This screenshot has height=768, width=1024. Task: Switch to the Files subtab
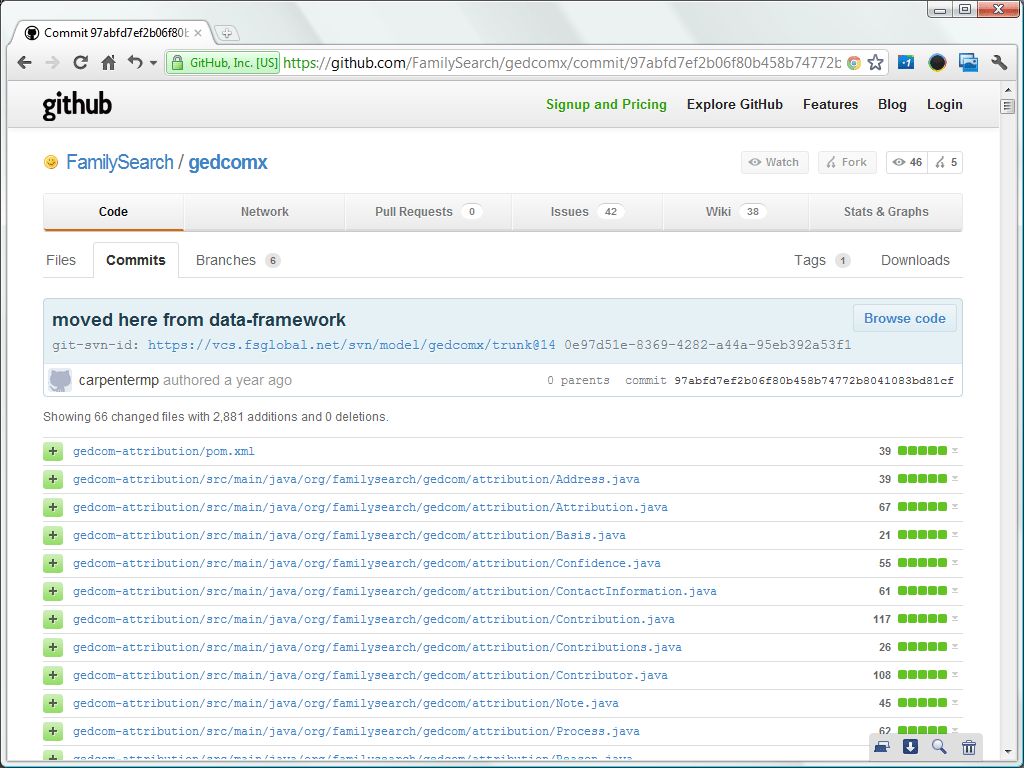point(61,260)
